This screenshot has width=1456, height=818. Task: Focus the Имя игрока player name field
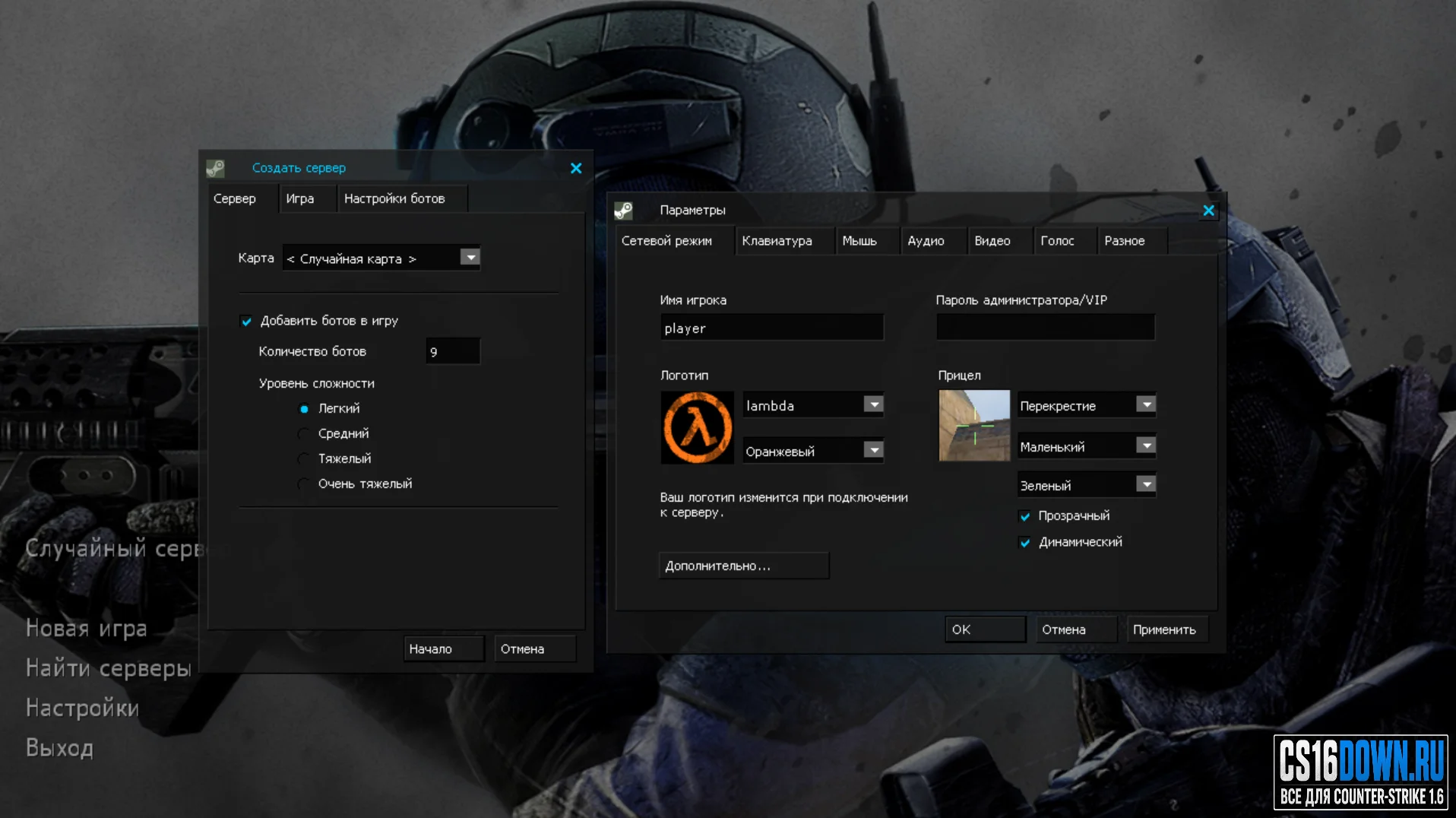772,328
